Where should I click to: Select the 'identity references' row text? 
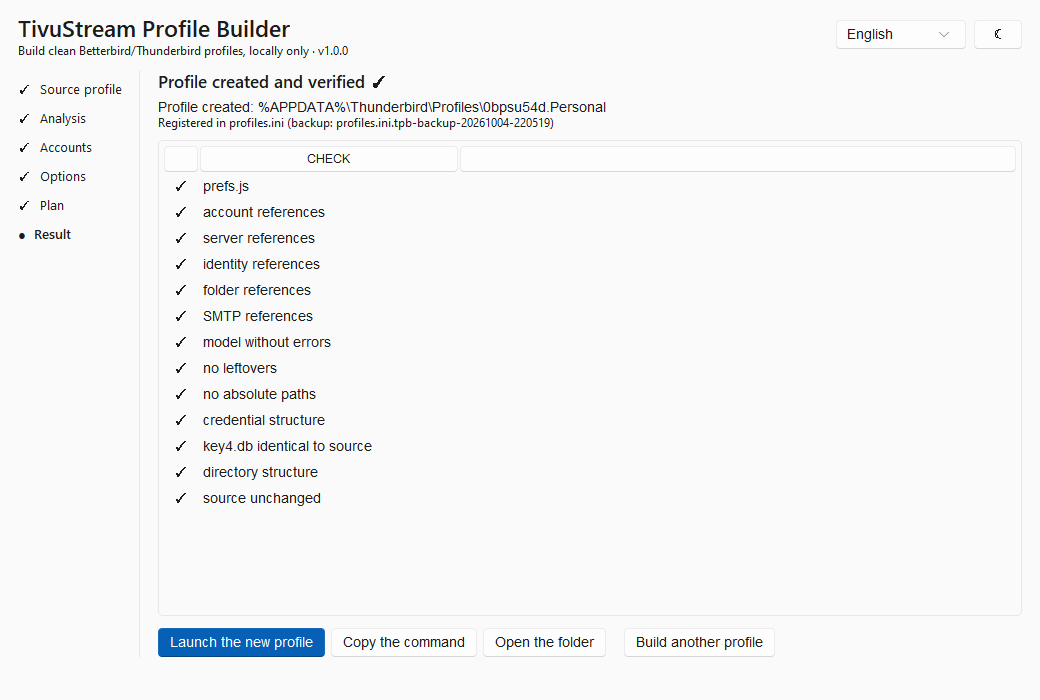click(x=261, y=264)
